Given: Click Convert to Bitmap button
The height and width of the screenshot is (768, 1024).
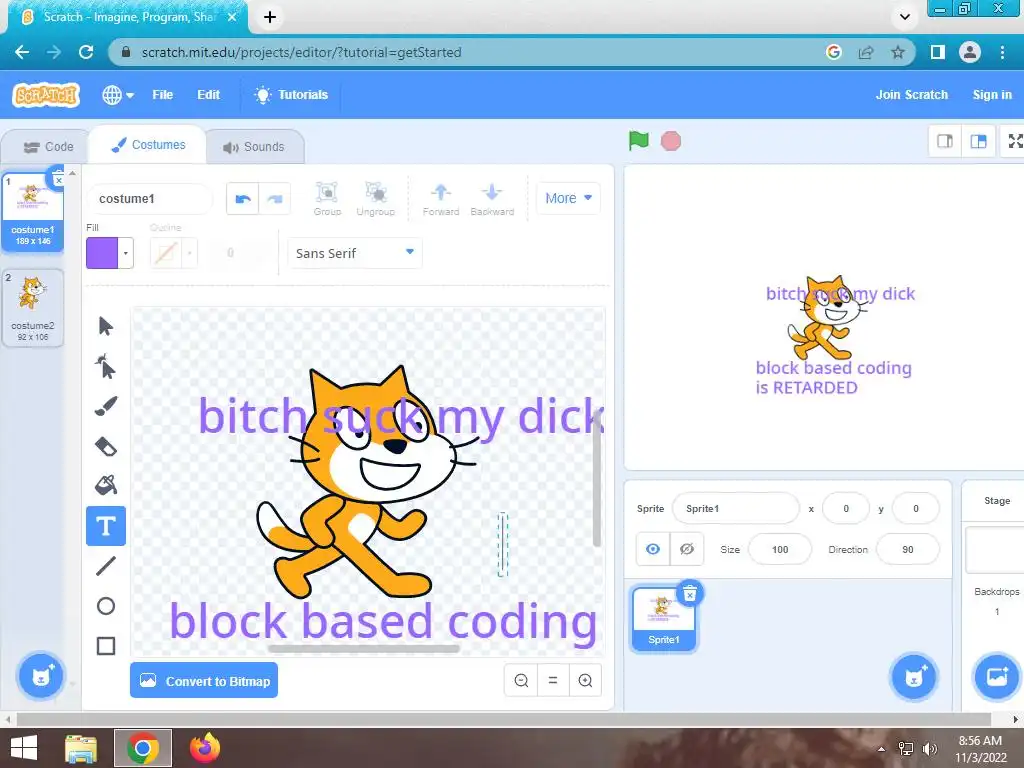Looking at the screenshot, I should tap(204, 680).
